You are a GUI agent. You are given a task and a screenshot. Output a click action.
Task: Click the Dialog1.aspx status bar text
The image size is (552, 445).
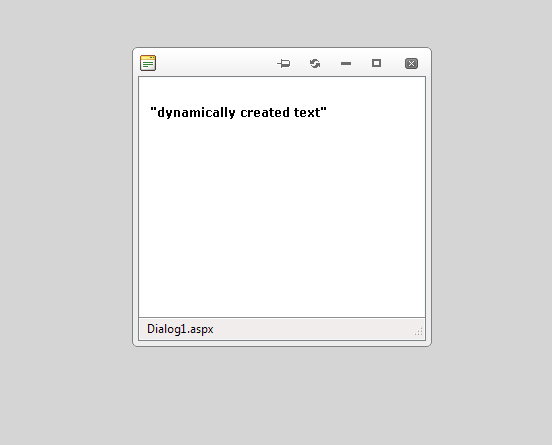tap(180, 329)
